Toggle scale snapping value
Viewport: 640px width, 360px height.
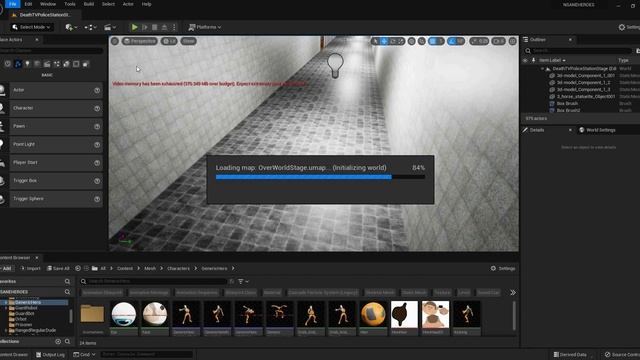pos(479,41)
